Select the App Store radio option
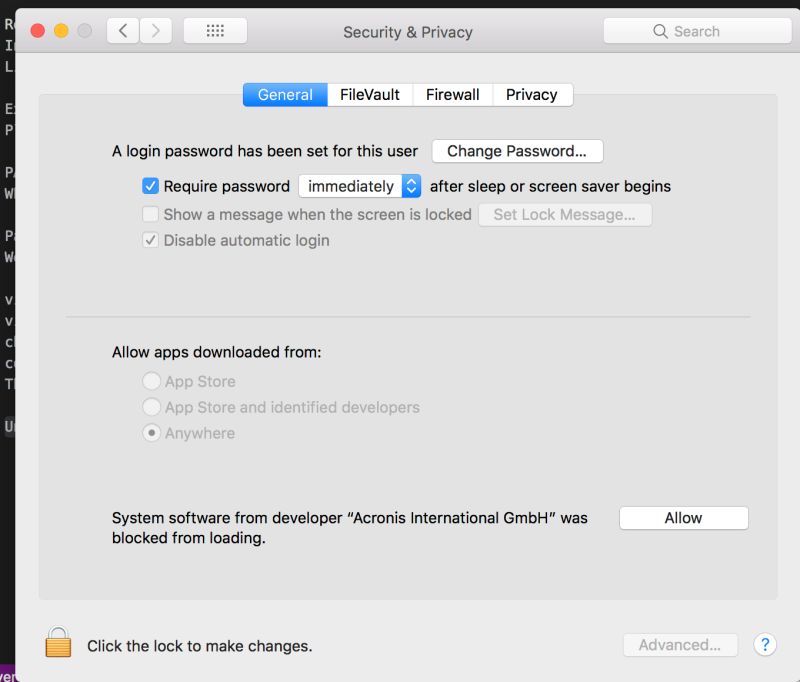 (152, 381)
